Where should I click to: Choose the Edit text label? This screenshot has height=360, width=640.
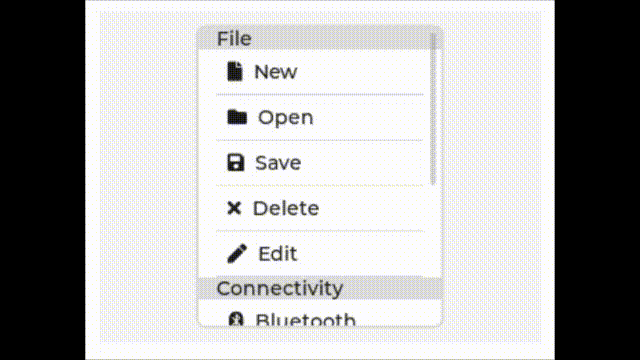[278, 253]
